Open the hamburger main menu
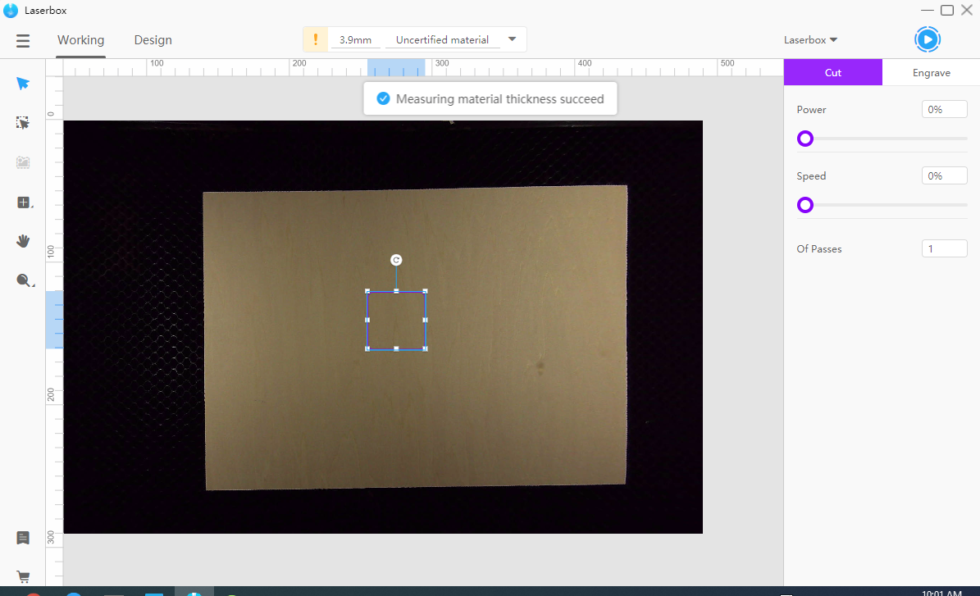 click(23, 41)
